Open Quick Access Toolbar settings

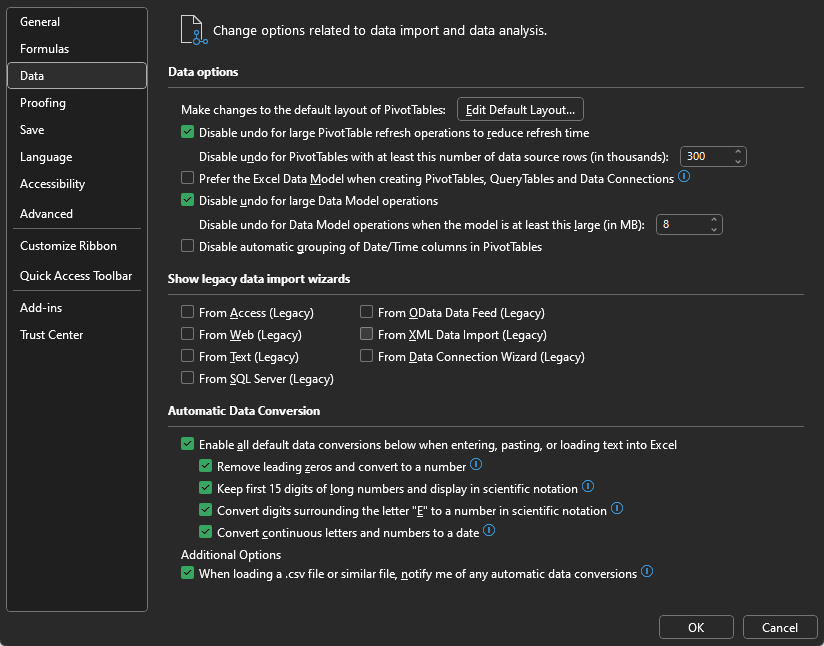[x=77, y=276]
